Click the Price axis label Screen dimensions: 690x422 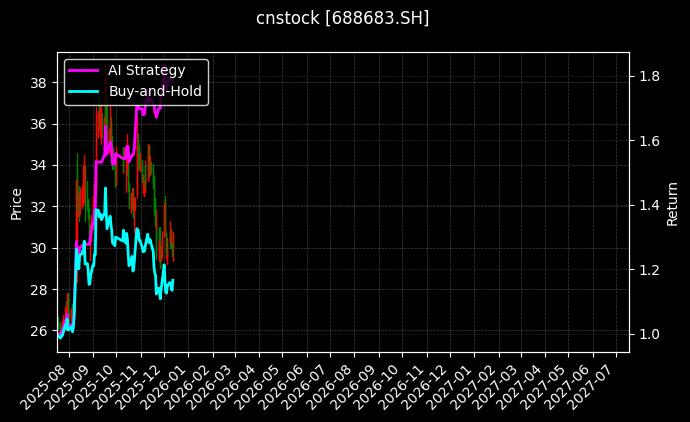pyautogui.click(x=16, y=203)
